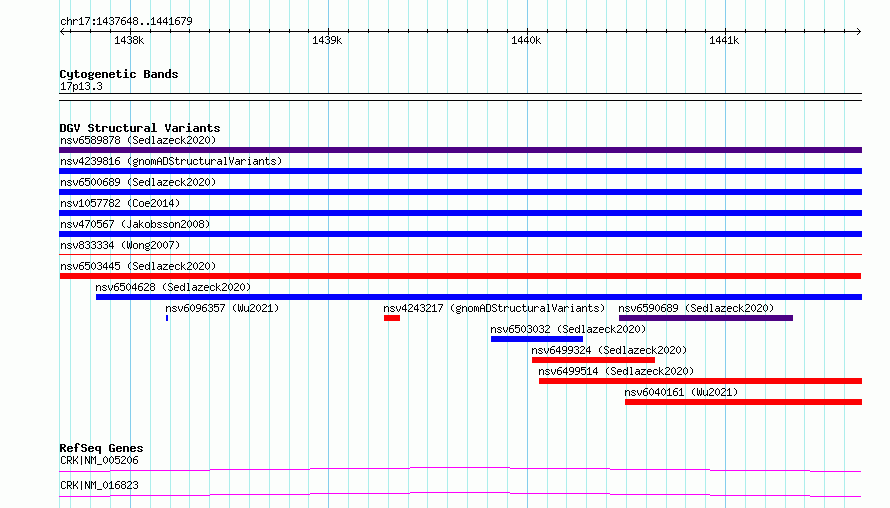Click the blue nsv470567 variant bar
The width and height of the screenshot is (890, 508).
coord(460,234)
